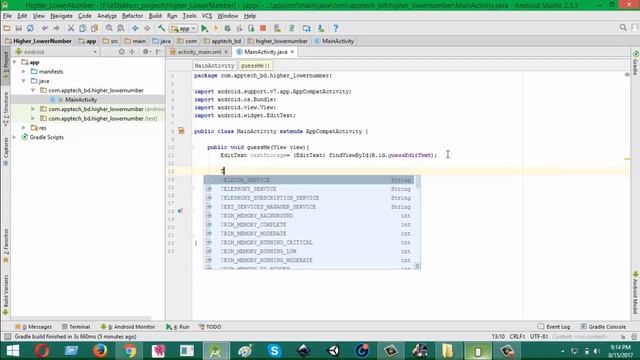Click the Debug app bug icon

click(227, 28)
